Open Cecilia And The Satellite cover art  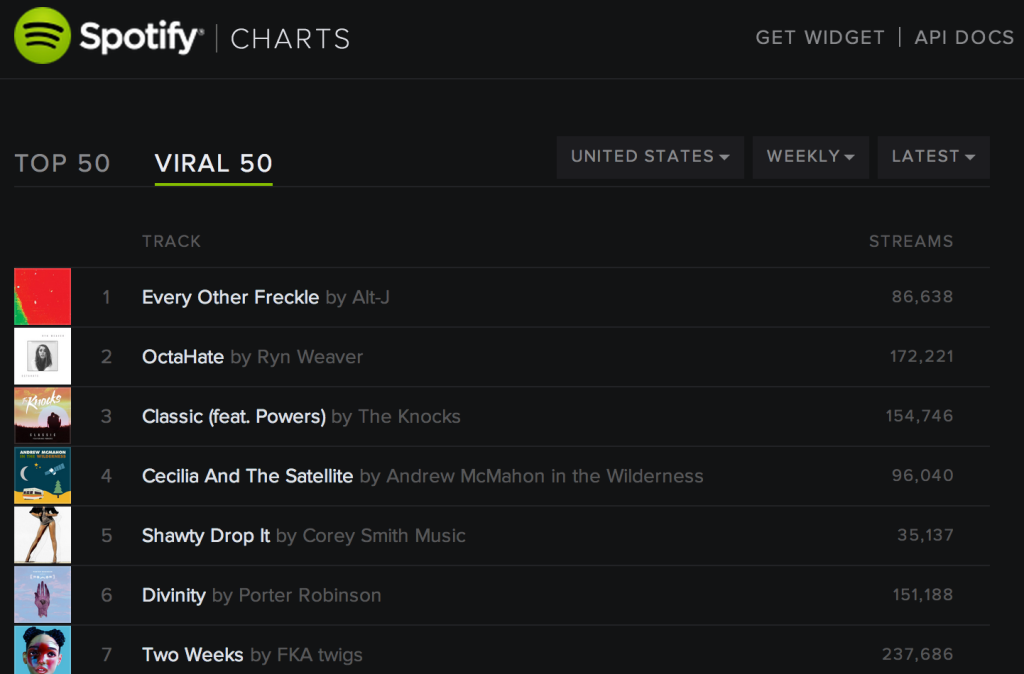(42, 476)
